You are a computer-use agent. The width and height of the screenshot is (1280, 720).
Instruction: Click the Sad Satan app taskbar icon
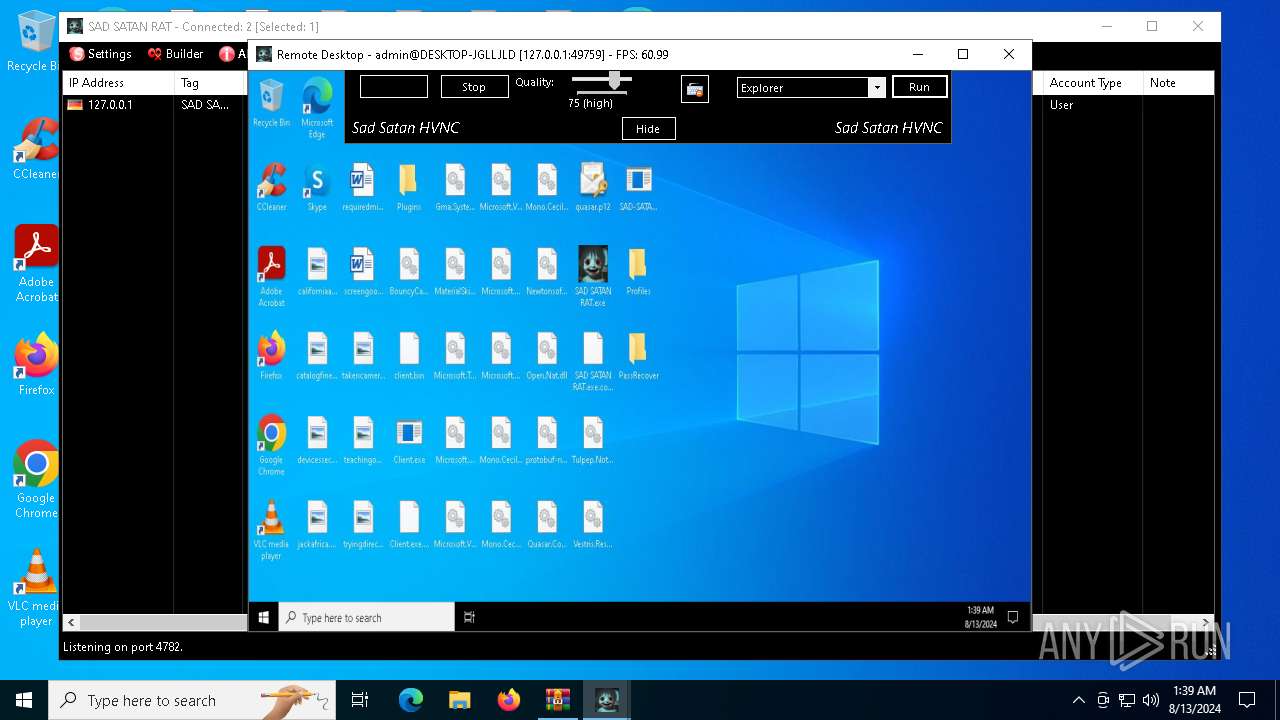click(607, 700)
